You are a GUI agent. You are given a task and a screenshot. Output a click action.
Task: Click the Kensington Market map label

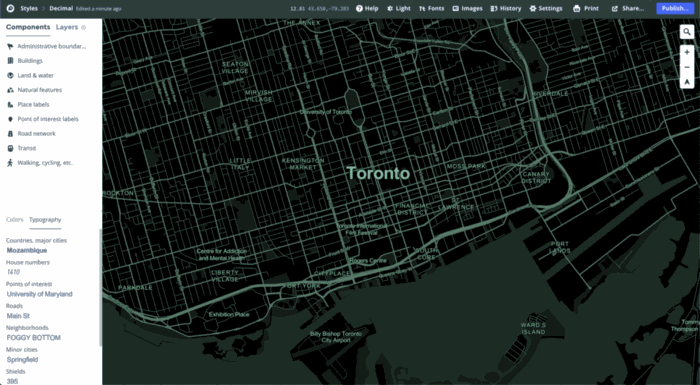click(303, 163)
